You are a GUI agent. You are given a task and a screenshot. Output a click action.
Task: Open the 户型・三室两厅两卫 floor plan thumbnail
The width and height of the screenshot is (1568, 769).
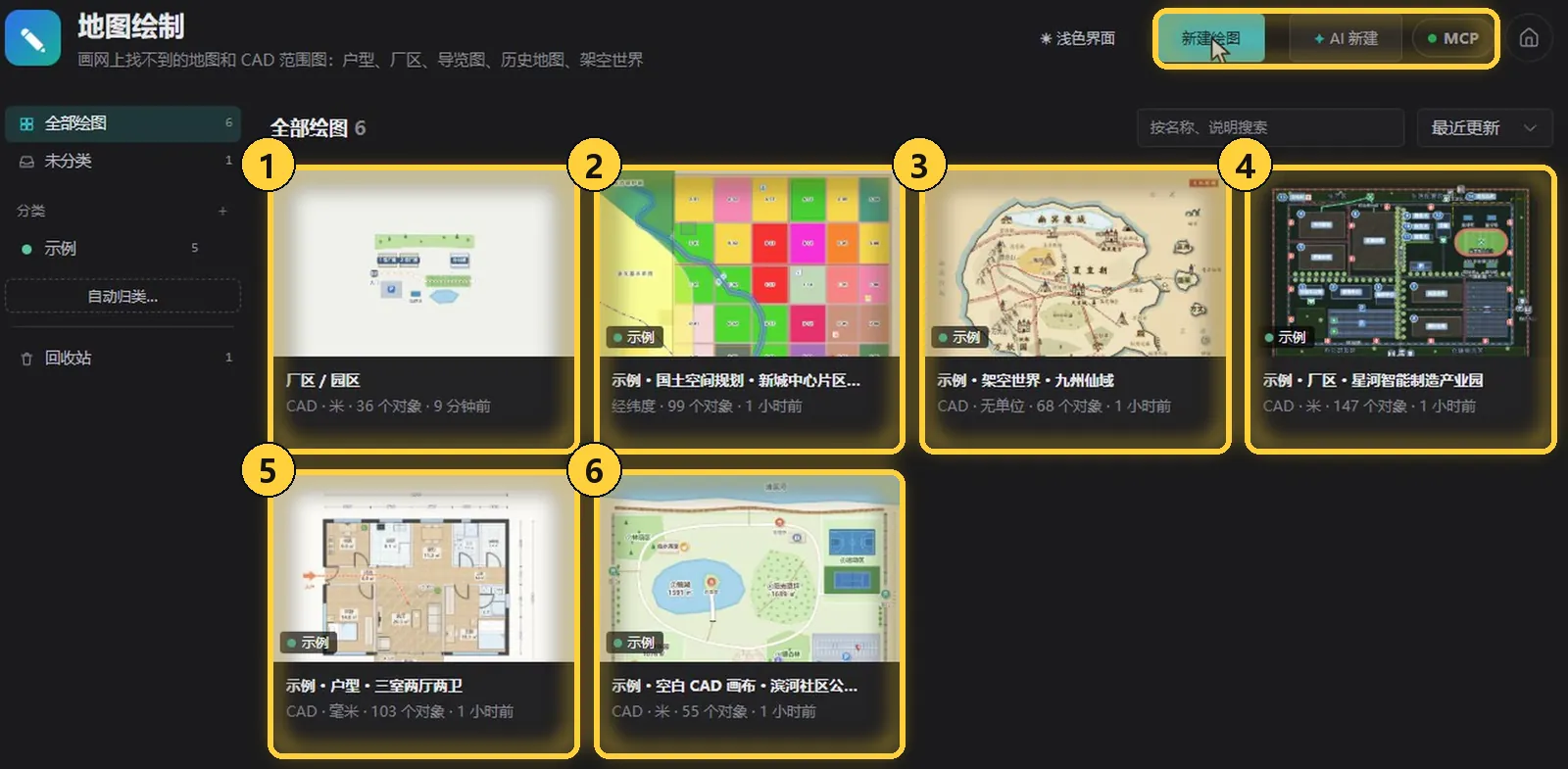(x=424, y=569)
